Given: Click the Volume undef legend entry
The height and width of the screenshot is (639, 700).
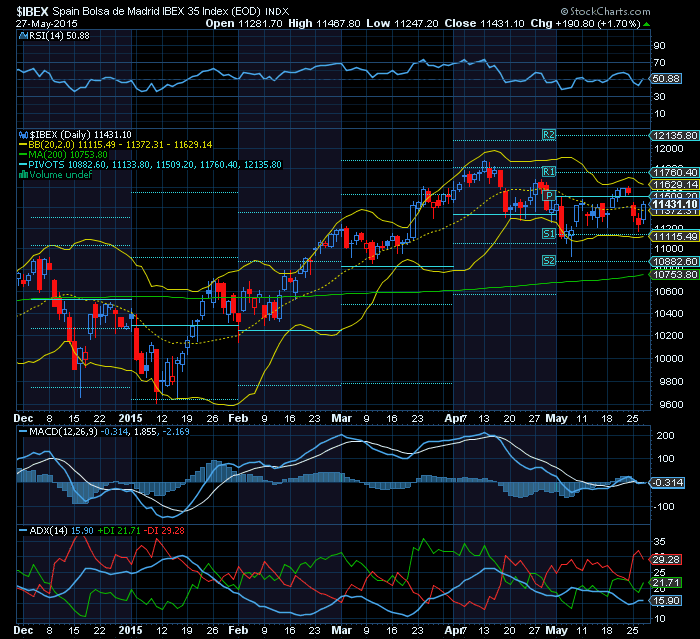Looking at the screenshot, I should pos(55,175).
